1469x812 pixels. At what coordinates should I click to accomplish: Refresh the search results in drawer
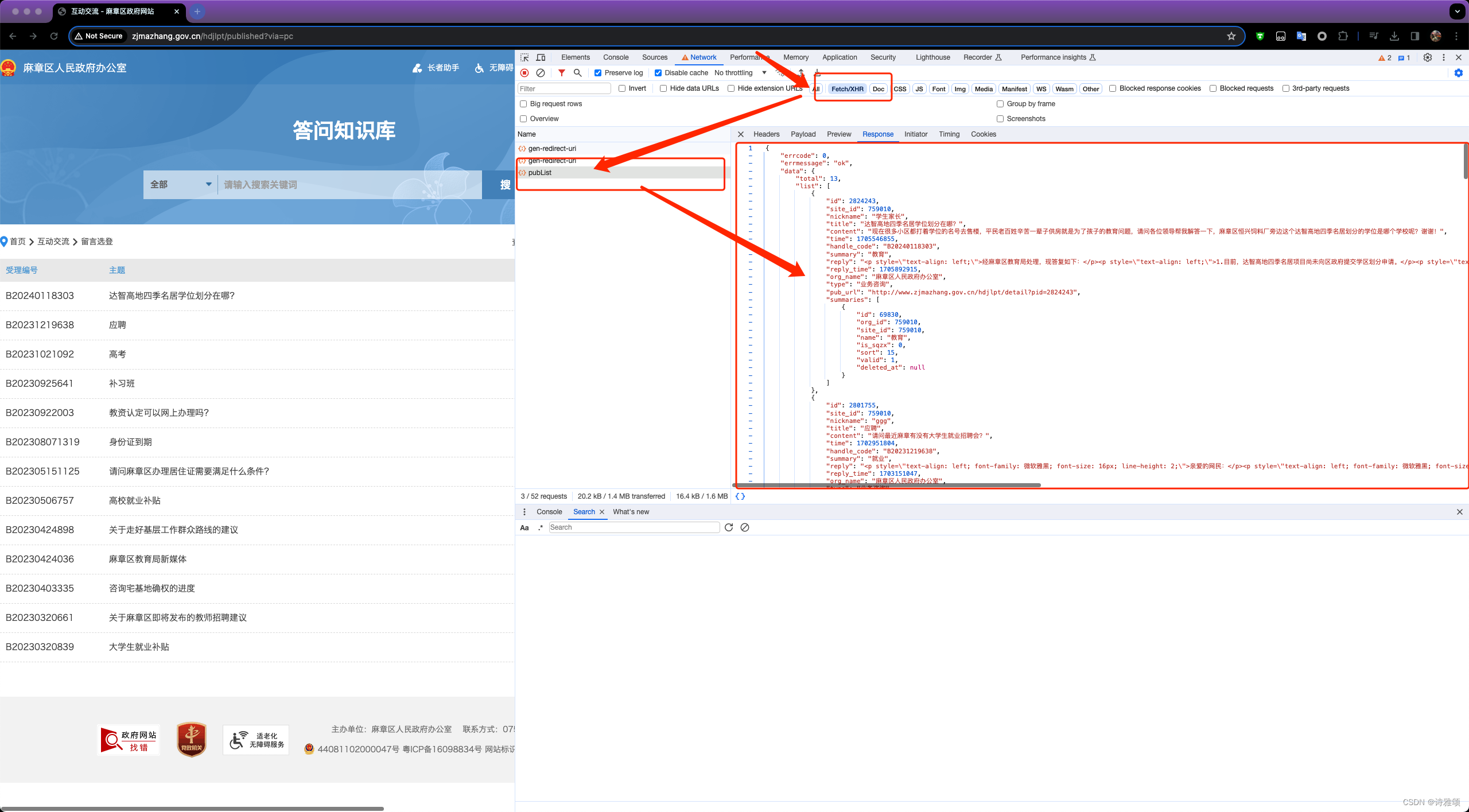(729, 527)
